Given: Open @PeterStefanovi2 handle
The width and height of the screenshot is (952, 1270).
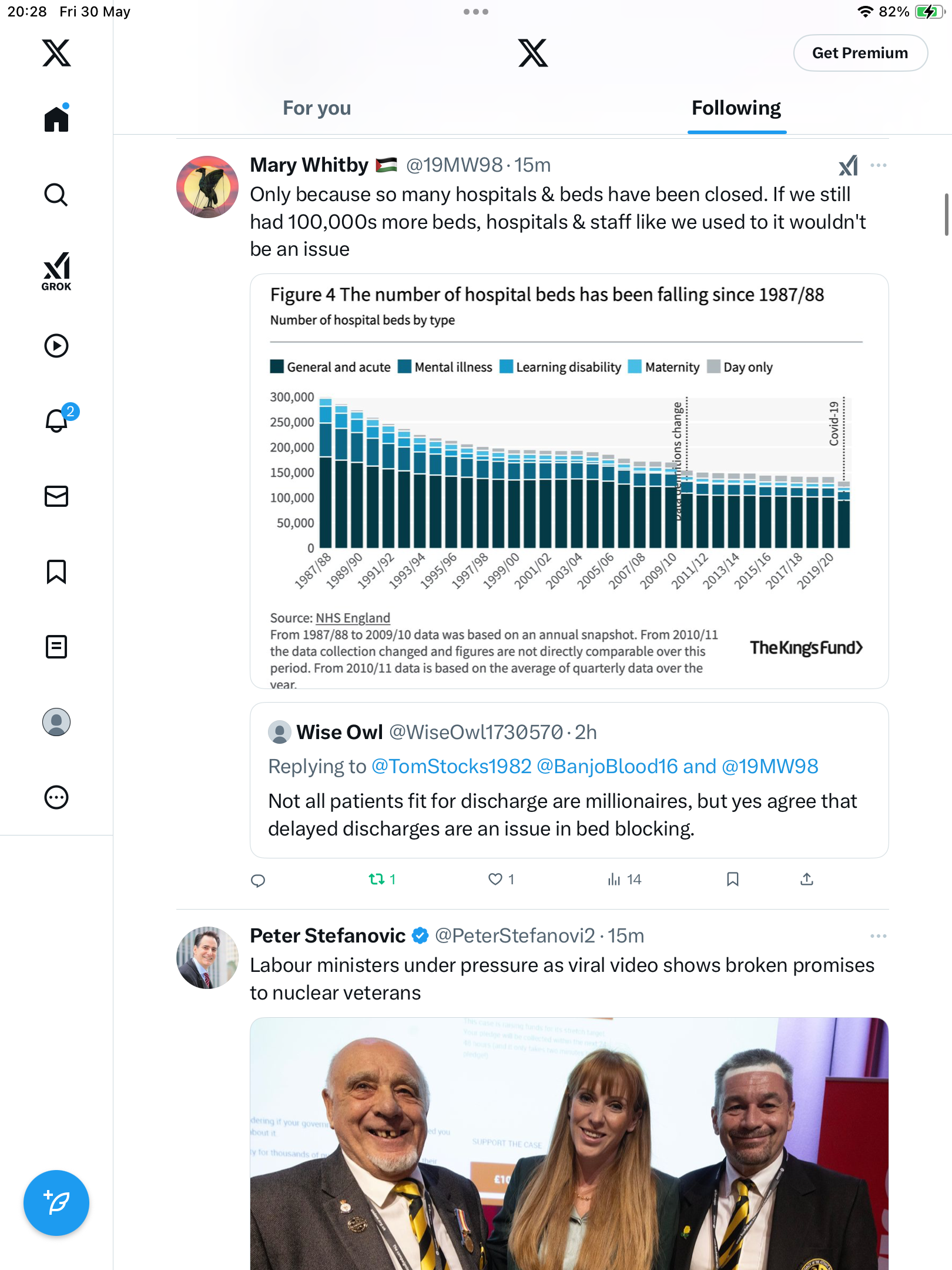Looking at the screenshot, I should pyautogui.click(x=515, y=935).
